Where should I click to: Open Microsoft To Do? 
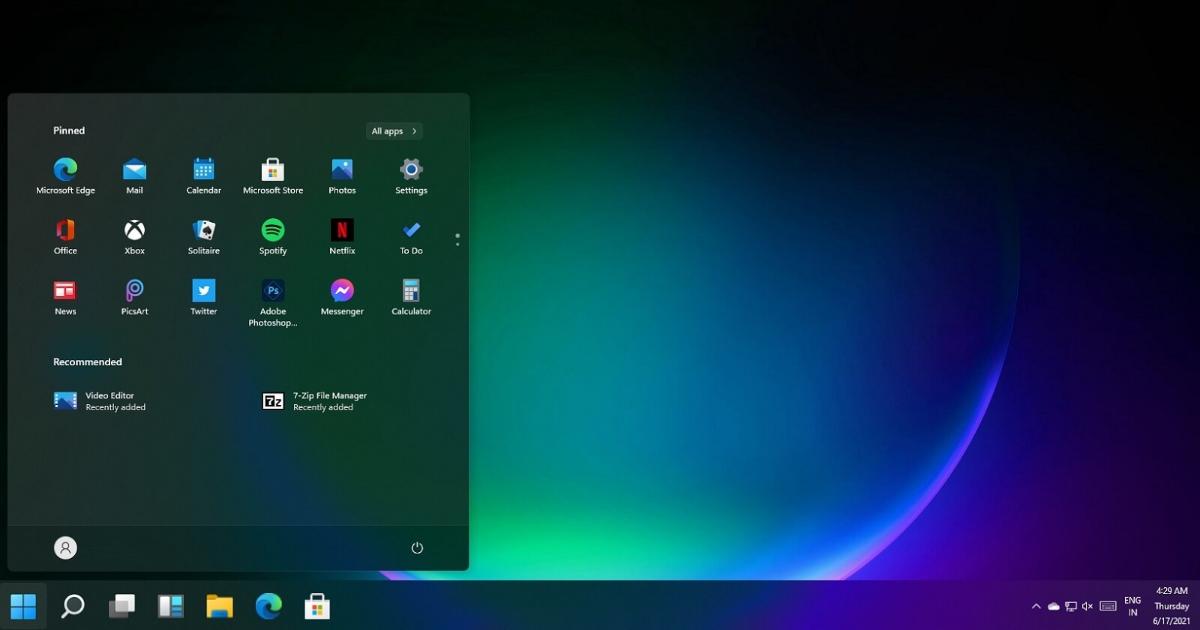point(410,230)
